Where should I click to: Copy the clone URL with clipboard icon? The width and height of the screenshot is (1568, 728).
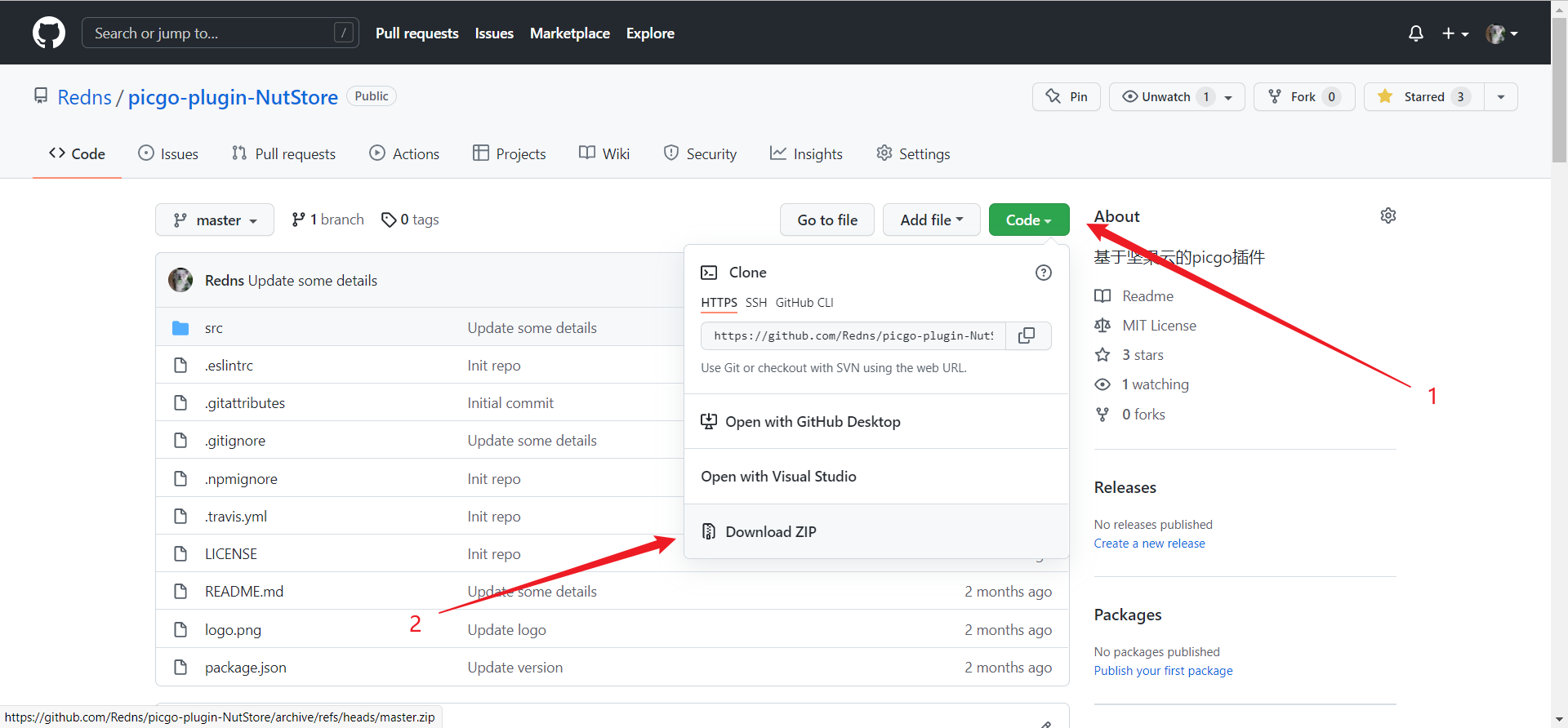click(1027, 335)
